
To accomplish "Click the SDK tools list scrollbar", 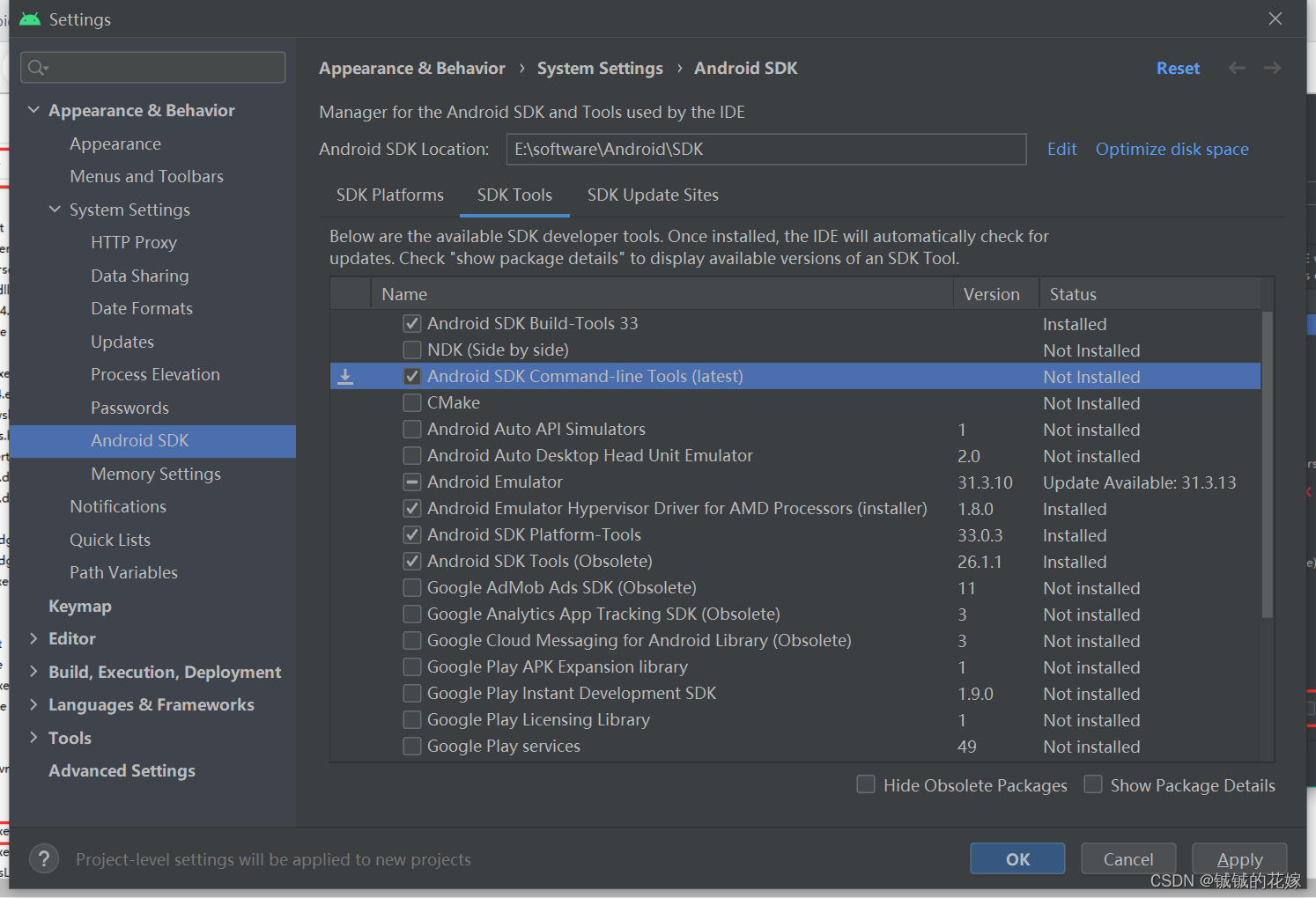I will click(x=1267, y=465).
